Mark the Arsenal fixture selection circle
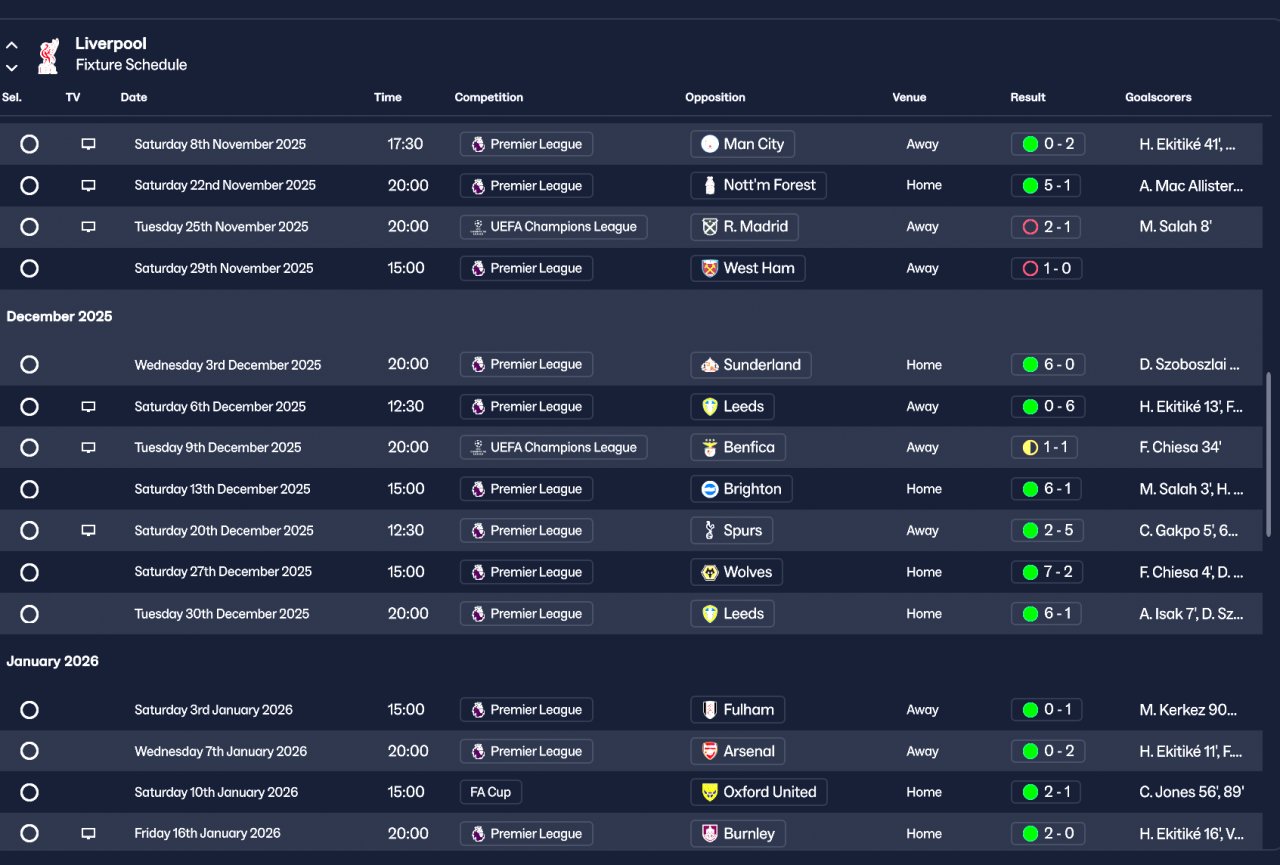The image size is (1280, 865). click(x=29, y=751)
